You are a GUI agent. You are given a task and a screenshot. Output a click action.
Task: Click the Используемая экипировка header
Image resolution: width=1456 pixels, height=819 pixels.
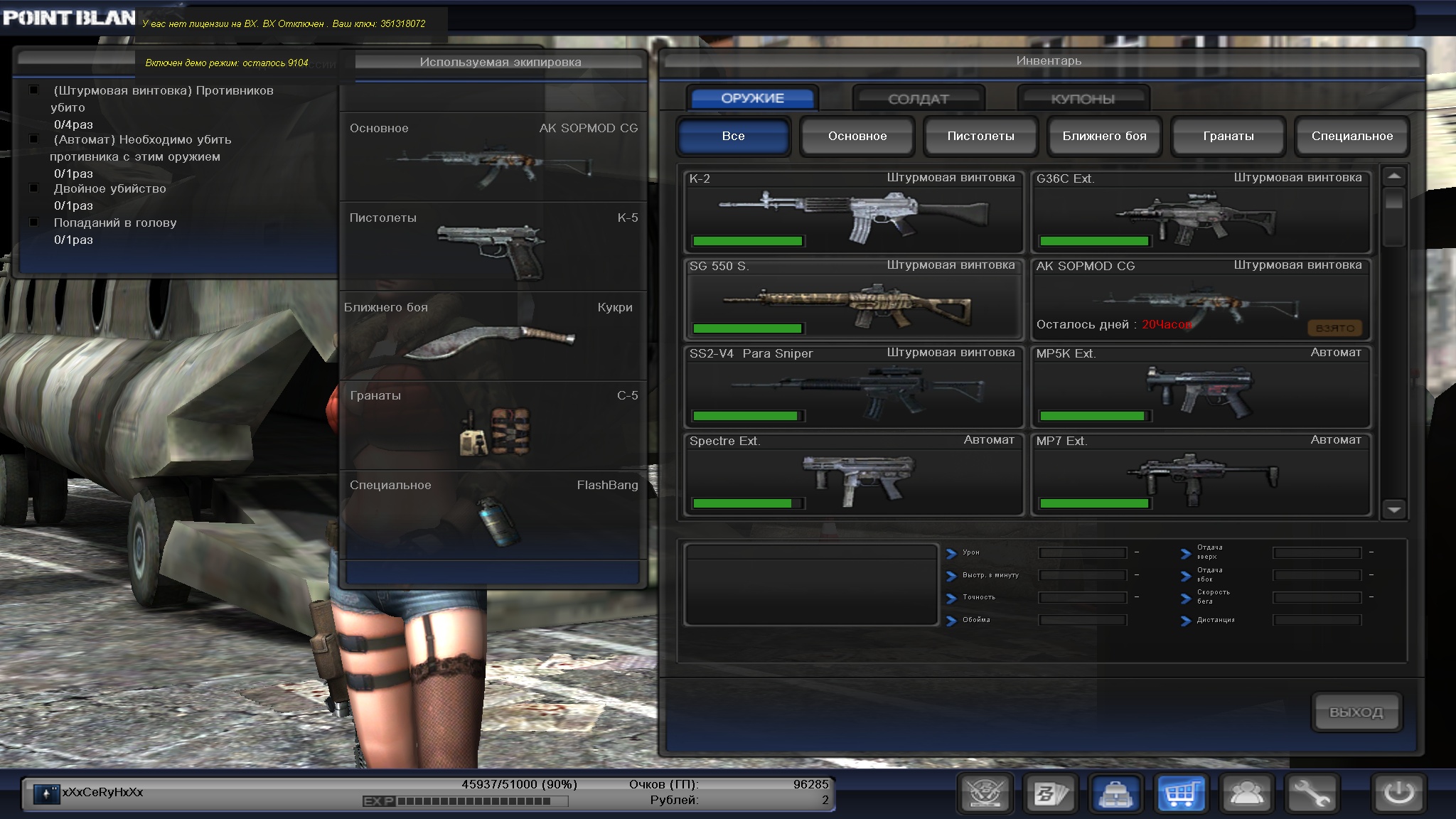click(x=500, y=62)
